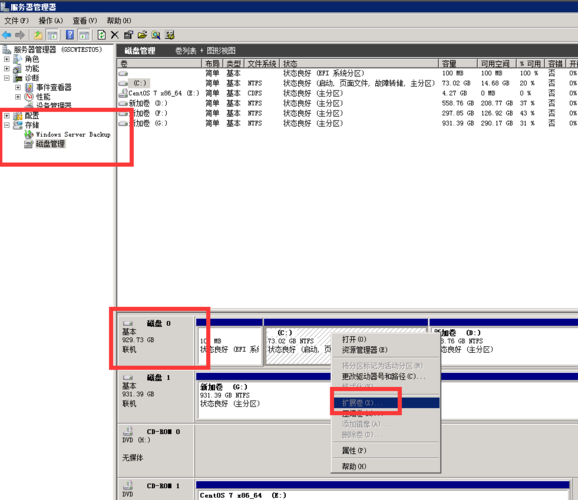Choose 资源管理器(E) in the context menu
The width and height of the screenshot is (578, 500).
tap(386, 350)
